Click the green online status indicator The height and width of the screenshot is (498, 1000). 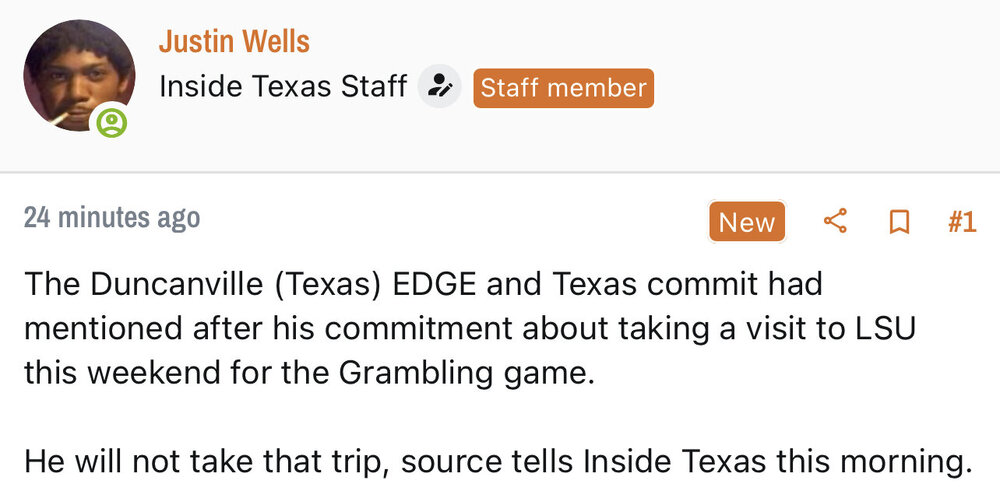[112, 124]
